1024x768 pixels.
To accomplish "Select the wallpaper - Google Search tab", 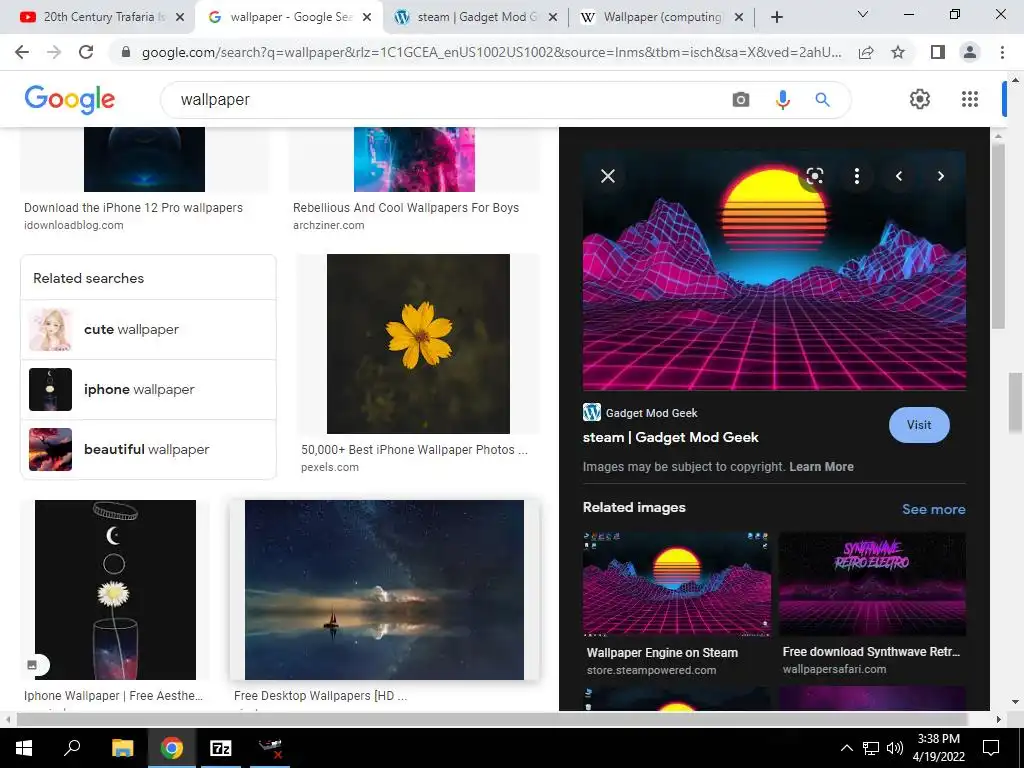I will (289, 18).
